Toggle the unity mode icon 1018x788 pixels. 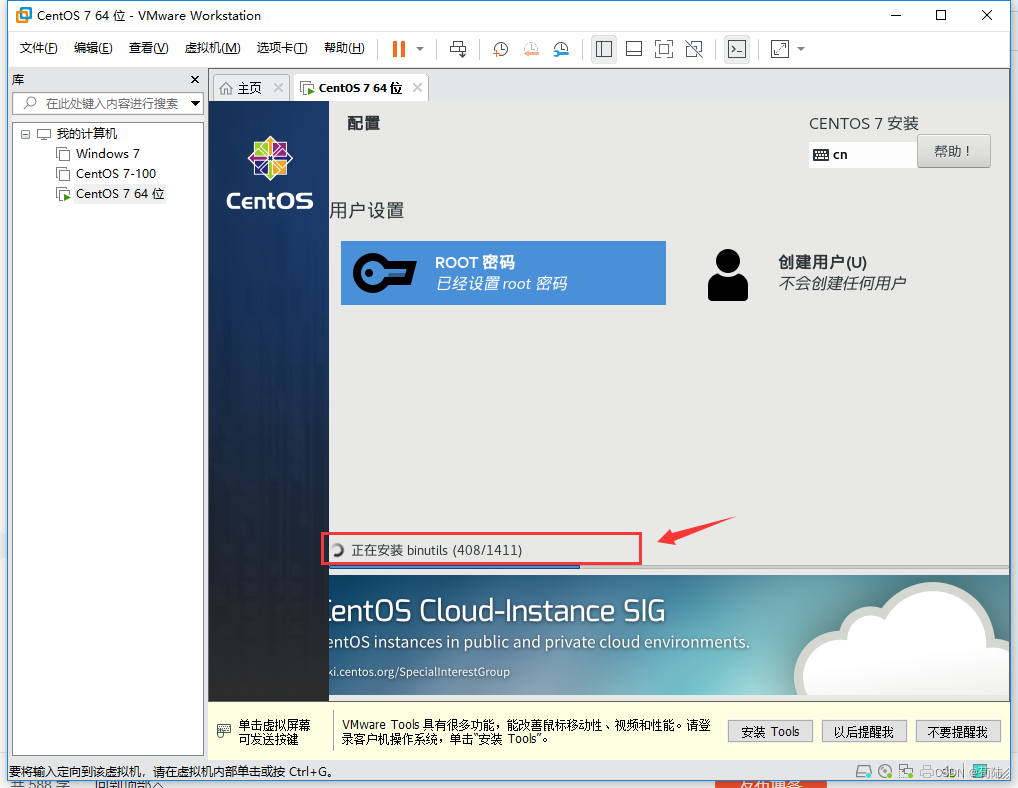tap(694, 49)
